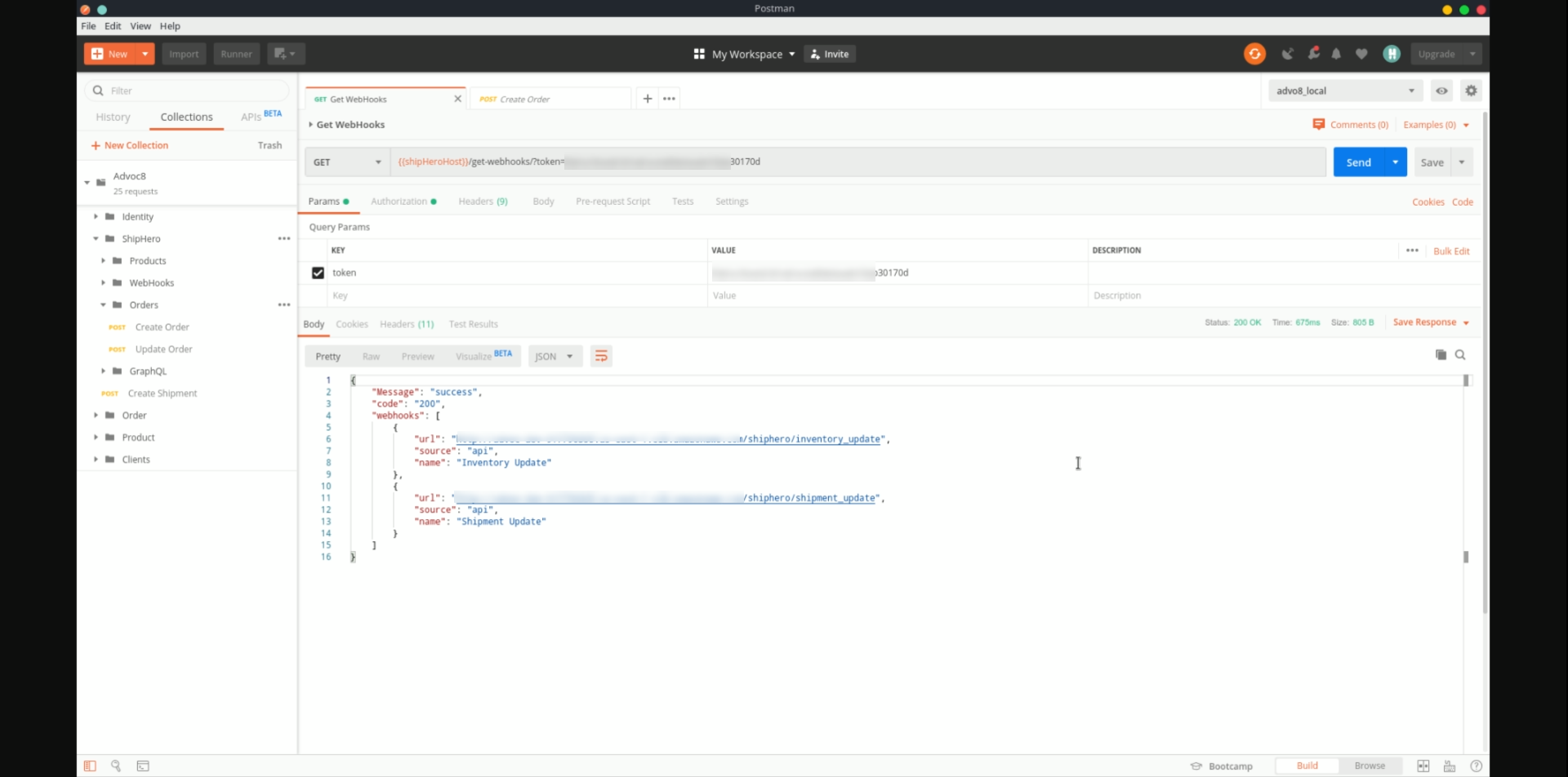Screen dimensions: 1568x777
Task: Click the new window dropdown icon
Action: point(286,54)
